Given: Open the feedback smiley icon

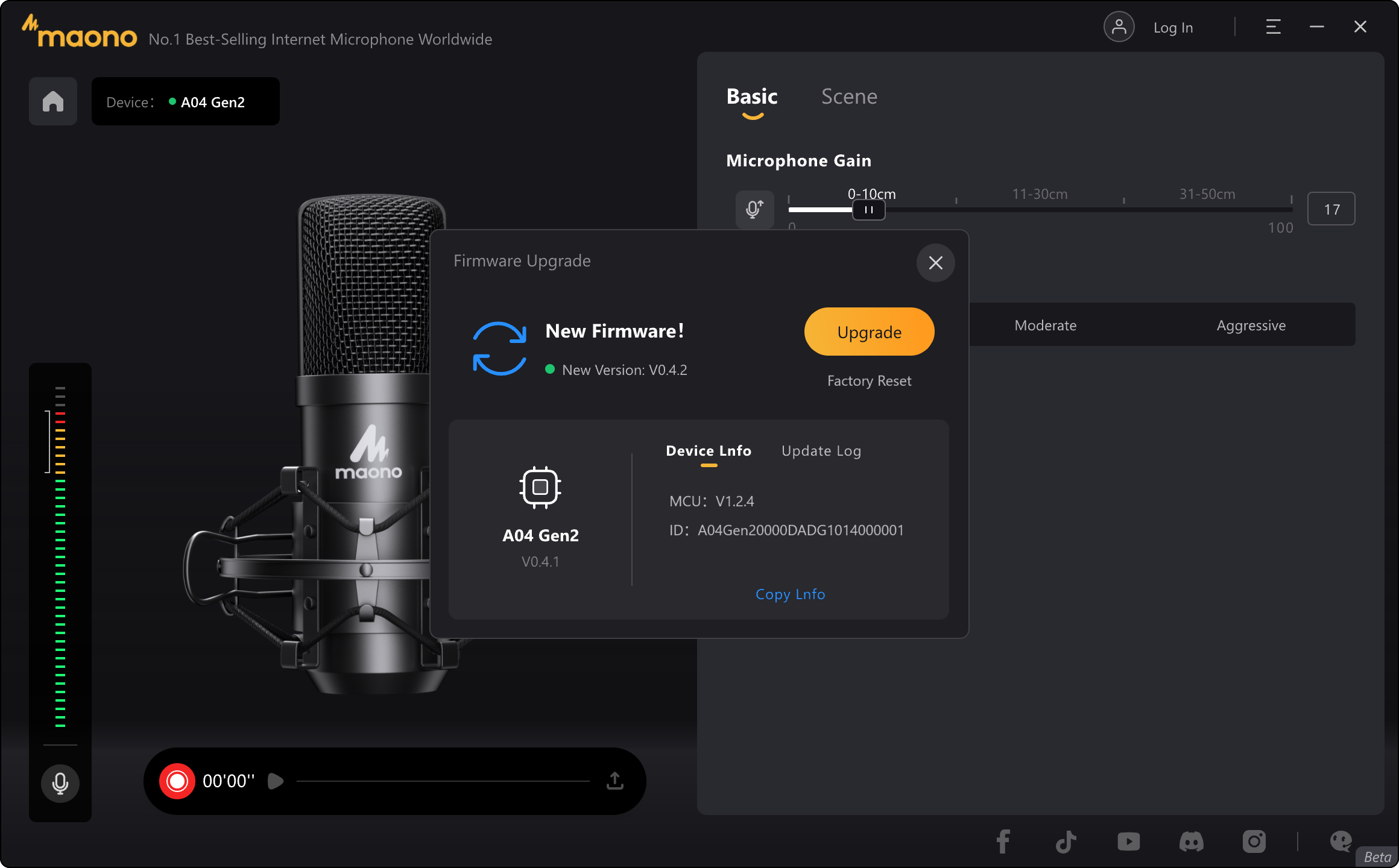Looking at the screenshot, I should coord(1341,841).
